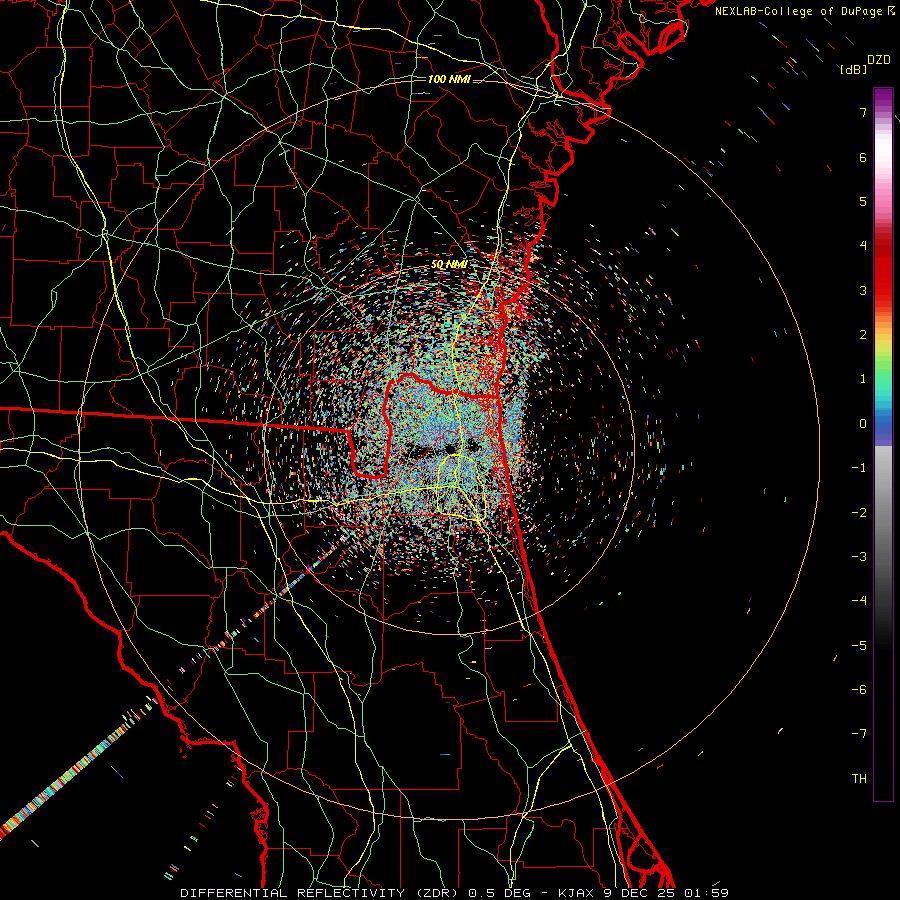
Task: Click the 3 value on the legend
Action: 863,290
